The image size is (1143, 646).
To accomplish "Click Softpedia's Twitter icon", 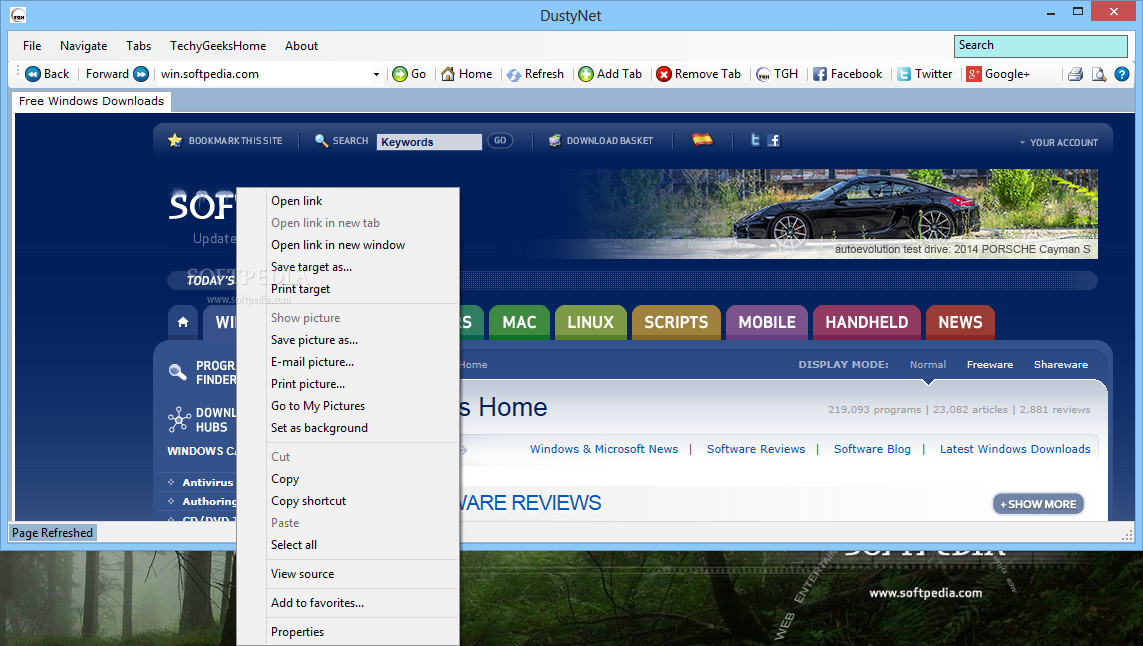I will 755,140.
